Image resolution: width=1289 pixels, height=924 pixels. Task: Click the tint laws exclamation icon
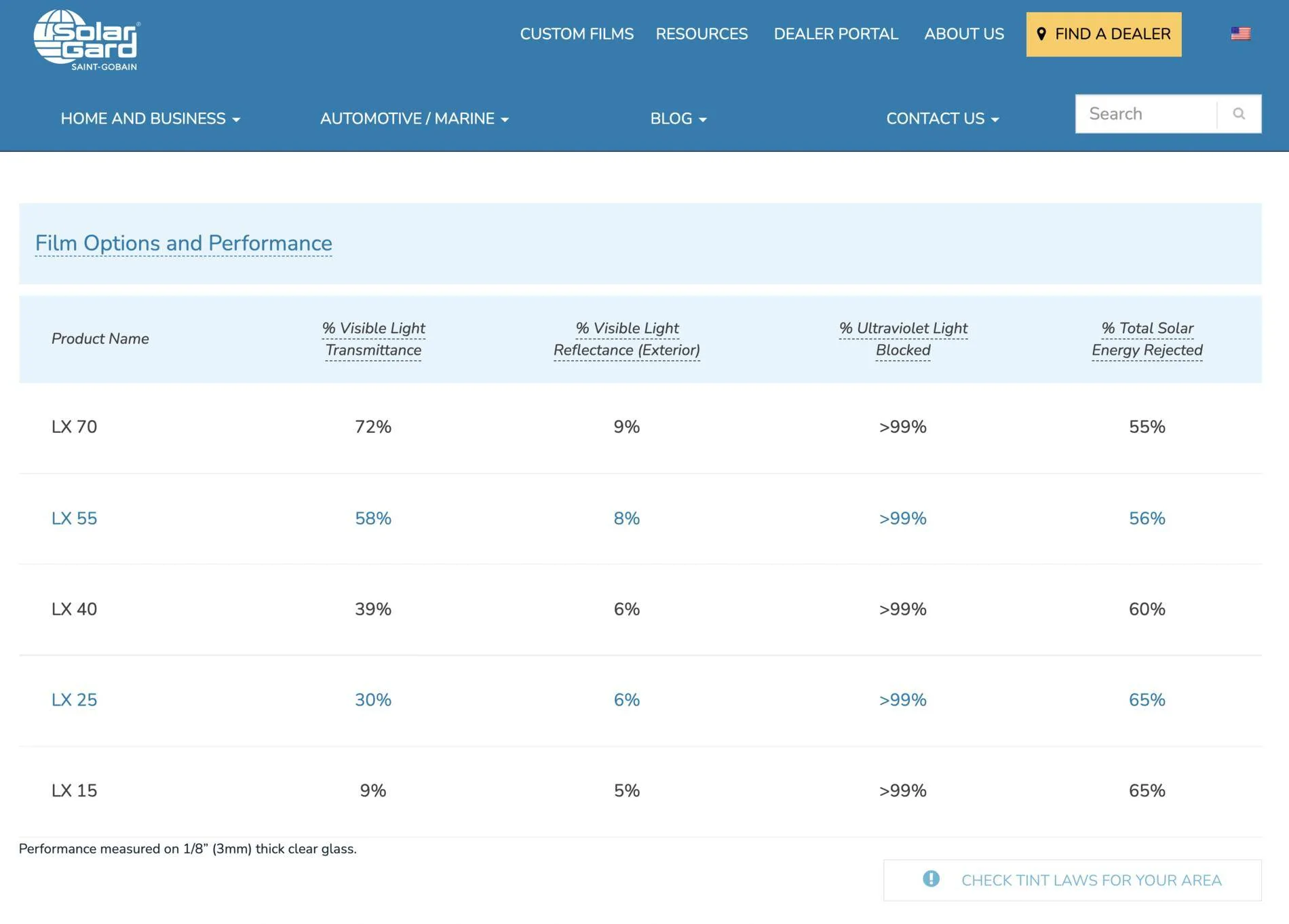click(931, 879)
